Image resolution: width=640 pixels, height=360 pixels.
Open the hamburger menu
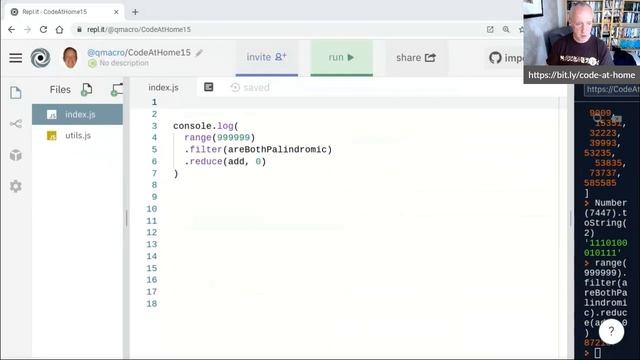16,58
